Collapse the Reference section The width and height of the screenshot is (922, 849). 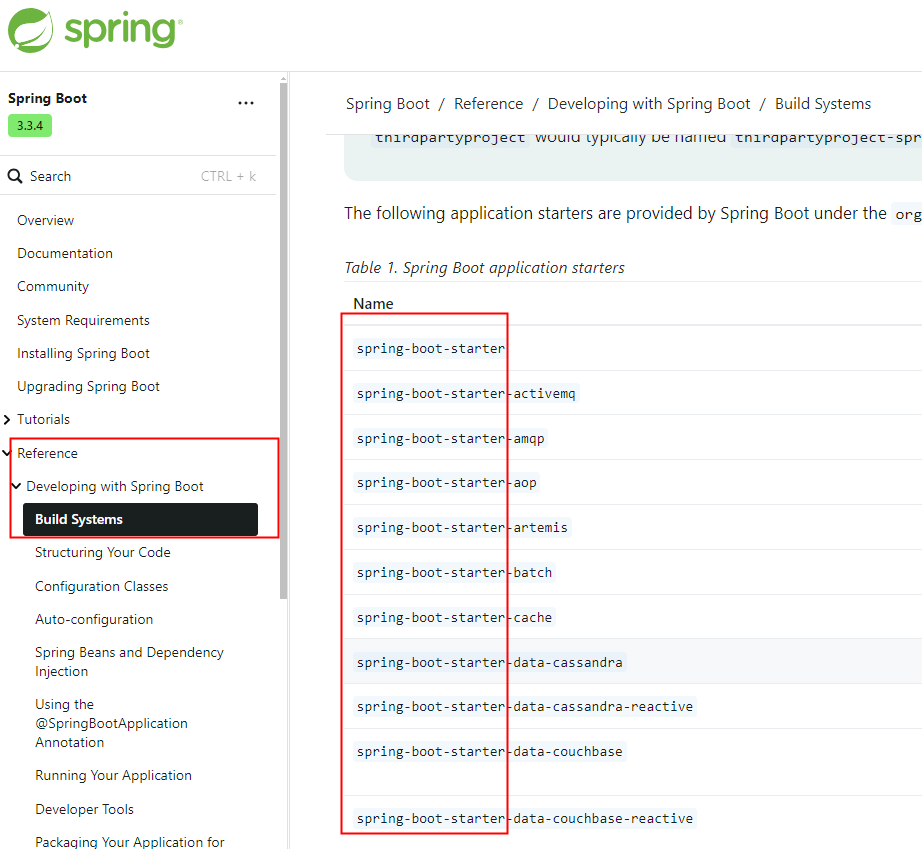tap(8, 453)
